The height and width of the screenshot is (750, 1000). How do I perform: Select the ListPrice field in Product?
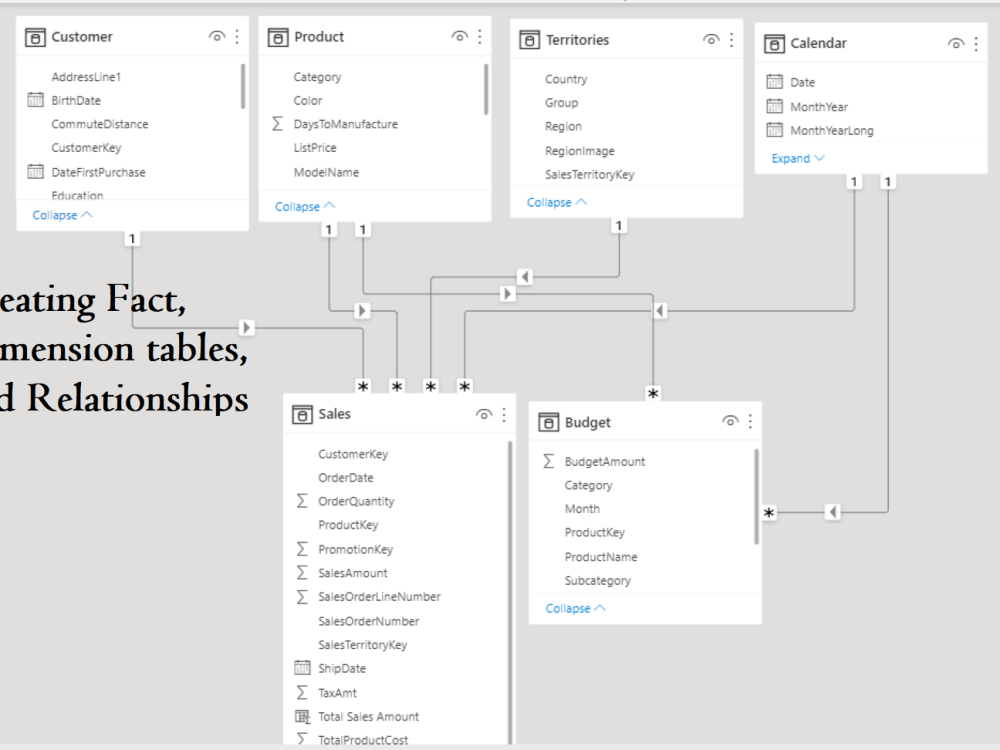pyautogui.click(x=314, y=147)
